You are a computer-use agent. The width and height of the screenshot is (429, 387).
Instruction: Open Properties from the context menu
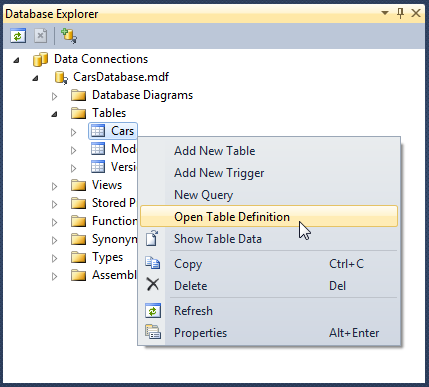coord(269,333)
